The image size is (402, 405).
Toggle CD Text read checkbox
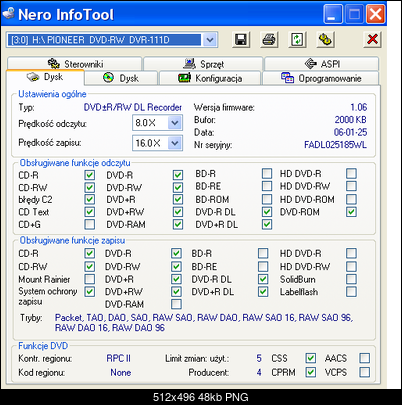(x=89, y=212)
